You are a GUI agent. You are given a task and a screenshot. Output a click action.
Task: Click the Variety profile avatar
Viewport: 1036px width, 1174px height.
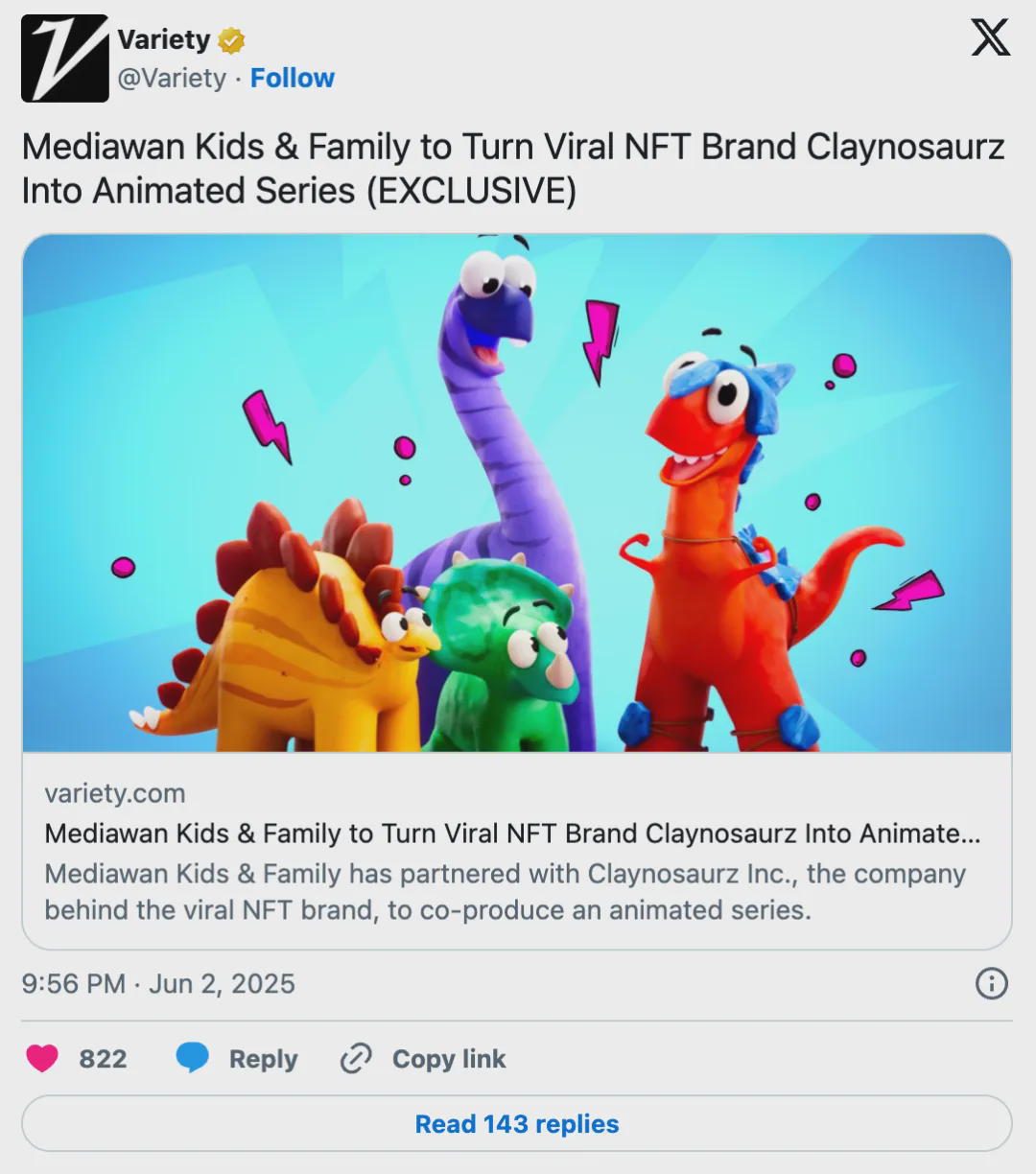(64, 59)
